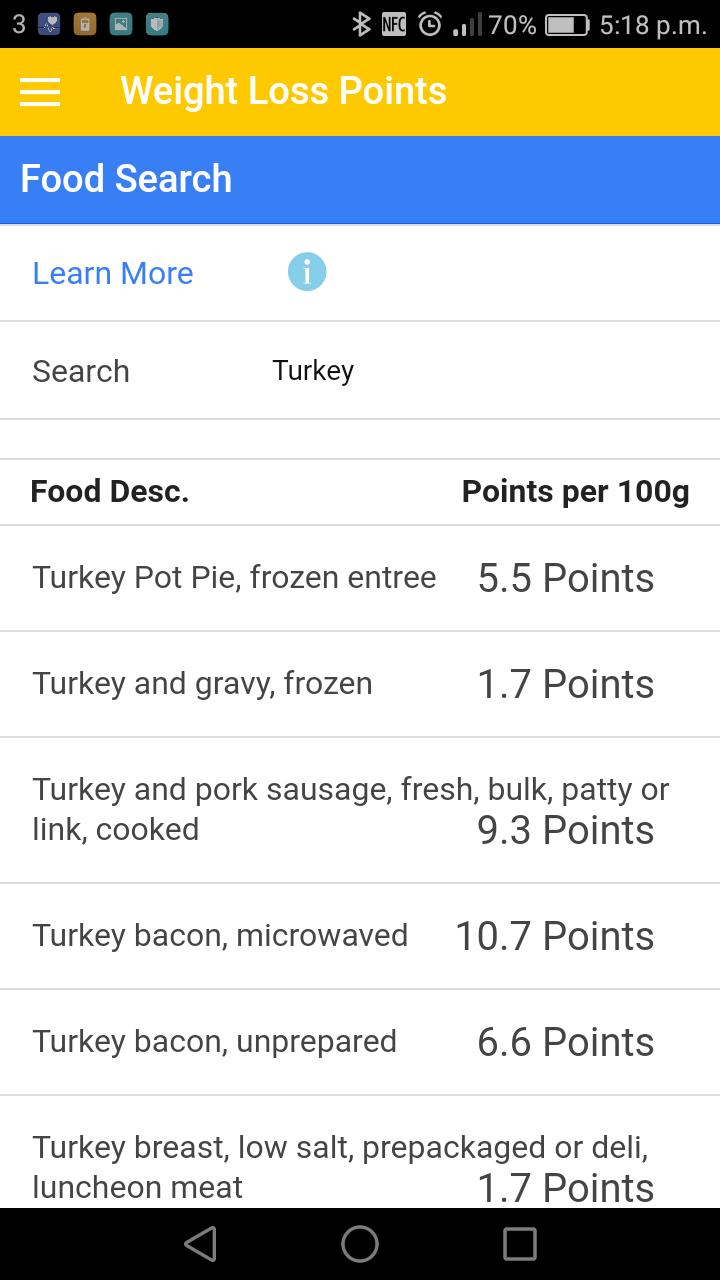Select Turkey bacon, unprepared item
This screenshot has height=1280, width=720.
360,1042
